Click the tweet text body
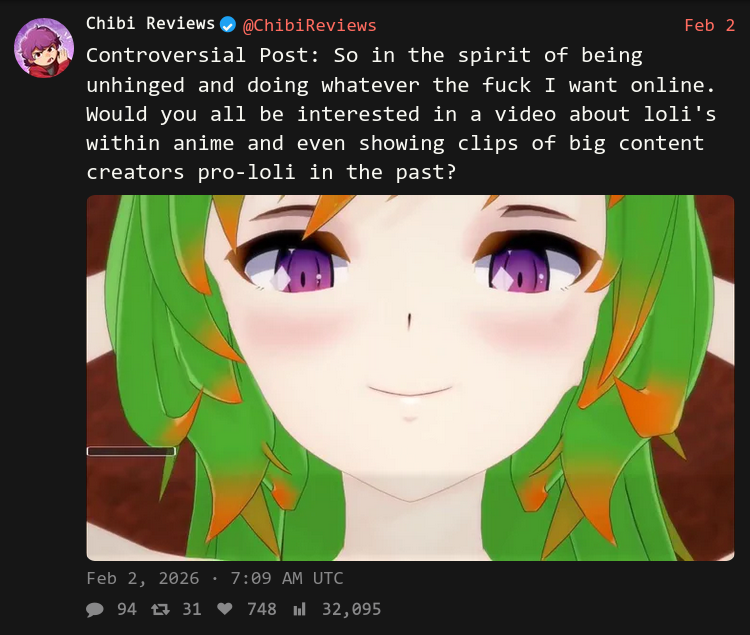The height and width of the screenshot is (635, 750). [401, 114]
